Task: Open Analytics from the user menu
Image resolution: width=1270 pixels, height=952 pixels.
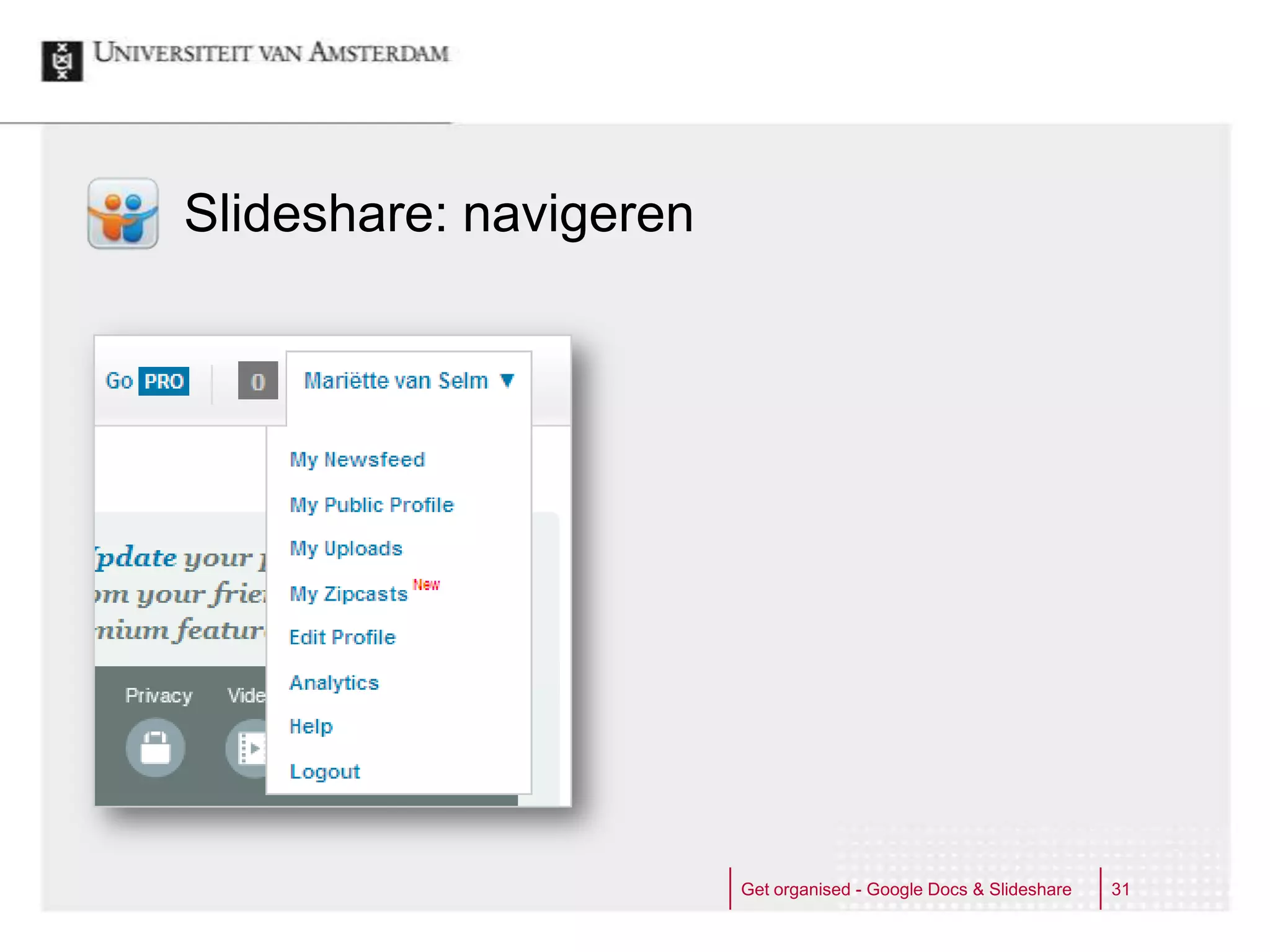Action: point(334,682)
